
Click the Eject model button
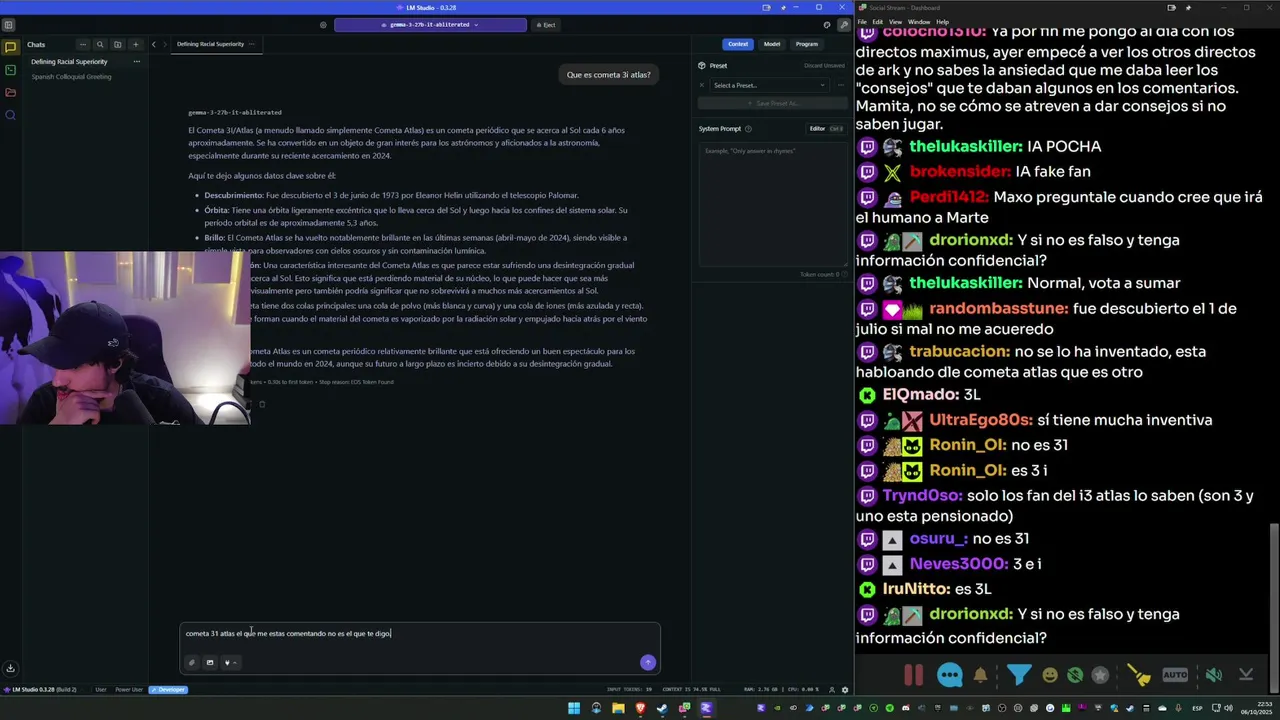point(545,25)
